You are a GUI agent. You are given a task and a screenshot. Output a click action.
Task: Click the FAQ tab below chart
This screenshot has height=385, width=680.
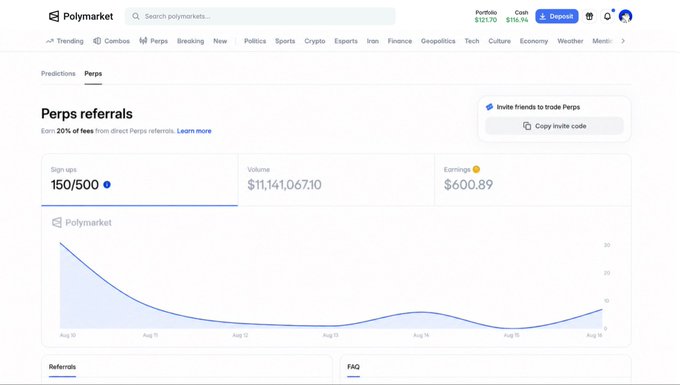click(353, 367)
